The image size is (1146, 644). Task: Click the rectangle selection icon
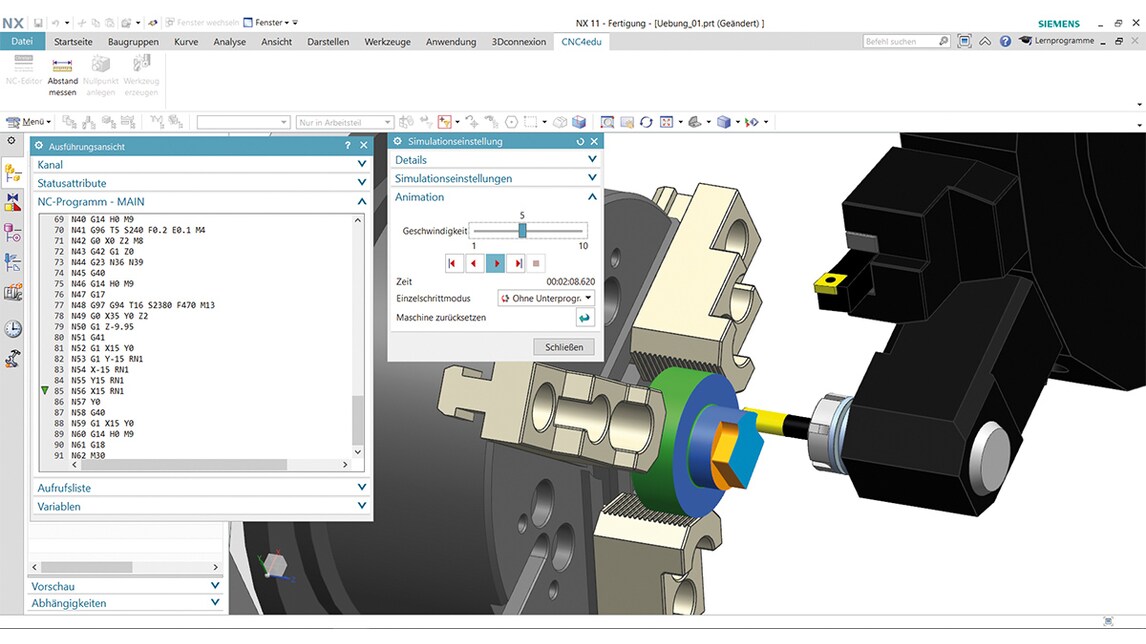coord(531,122)
